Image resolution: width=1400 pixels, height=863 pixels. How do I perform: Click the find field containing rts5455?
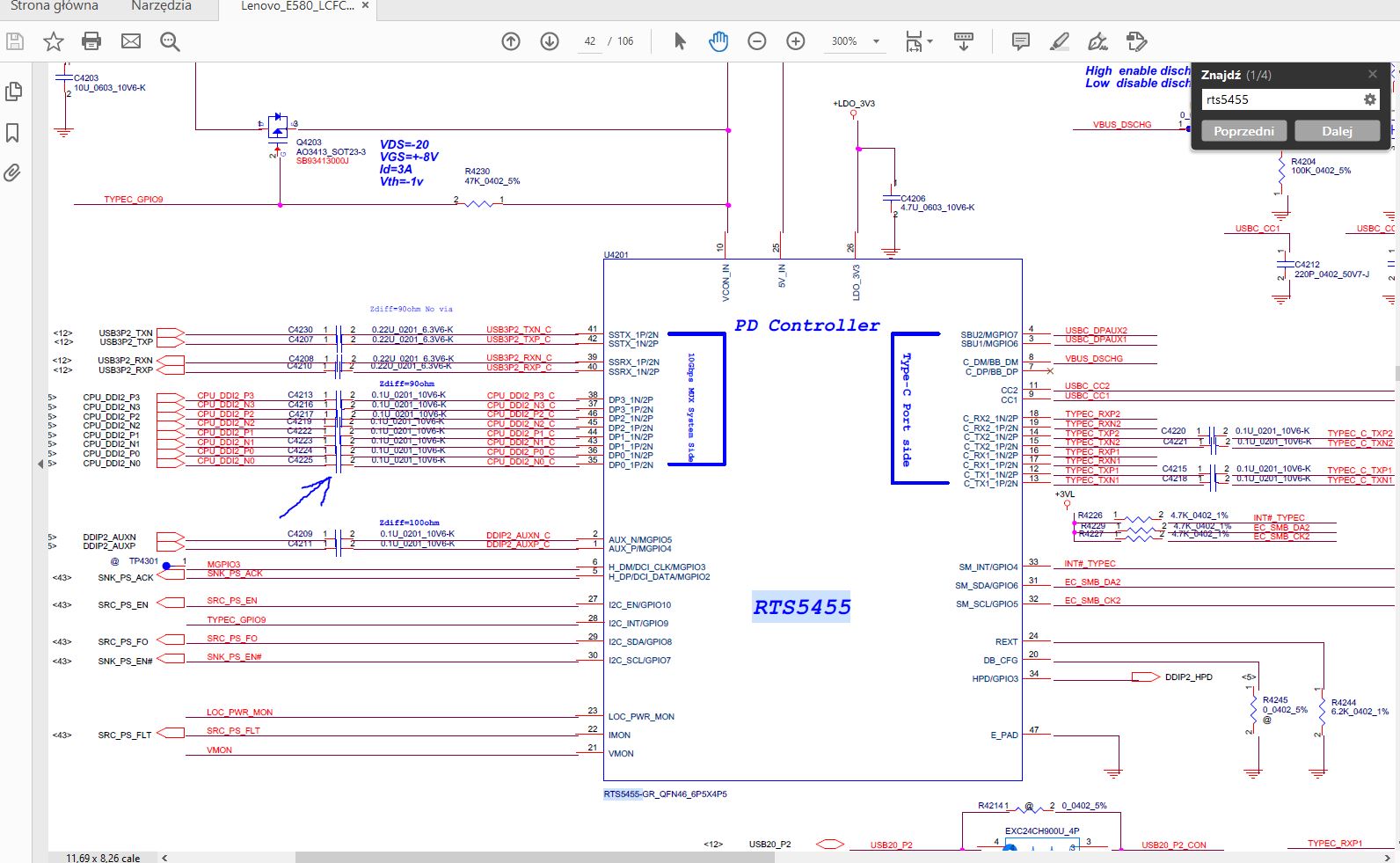(1281, 99)
